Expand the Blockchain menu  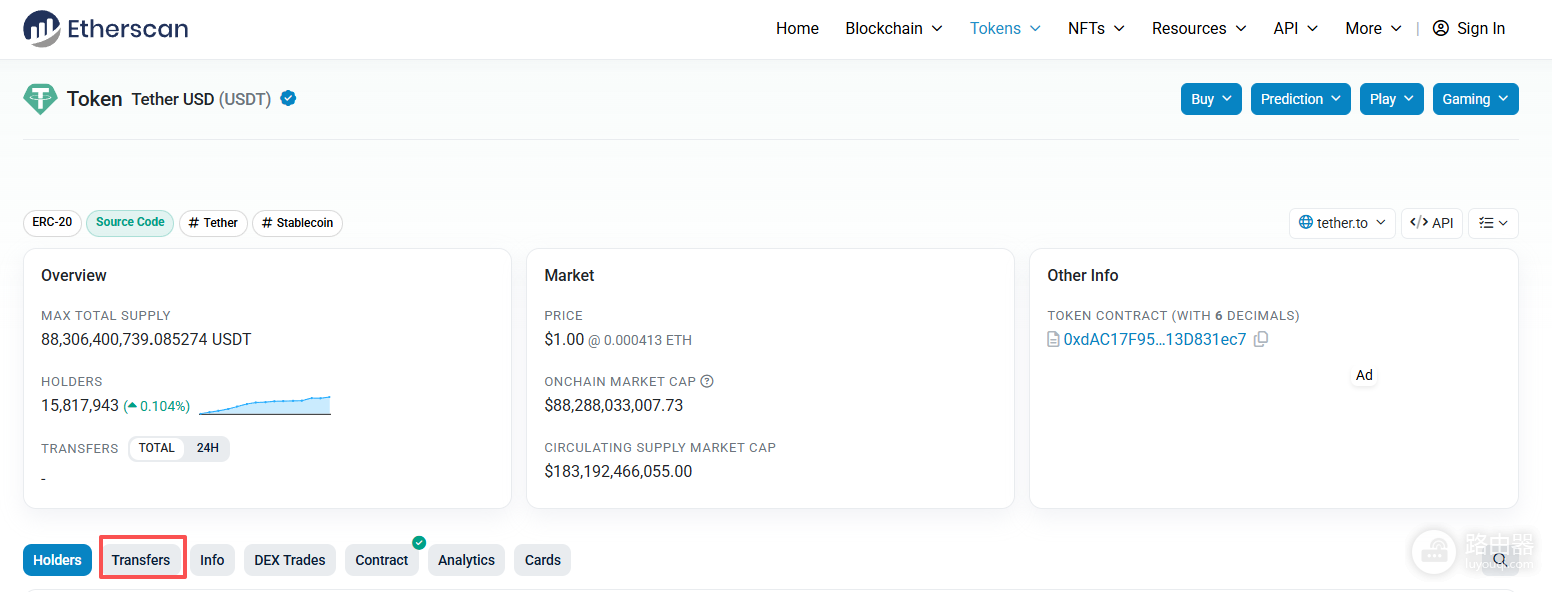pyautogui.click(x=894, y=28)
